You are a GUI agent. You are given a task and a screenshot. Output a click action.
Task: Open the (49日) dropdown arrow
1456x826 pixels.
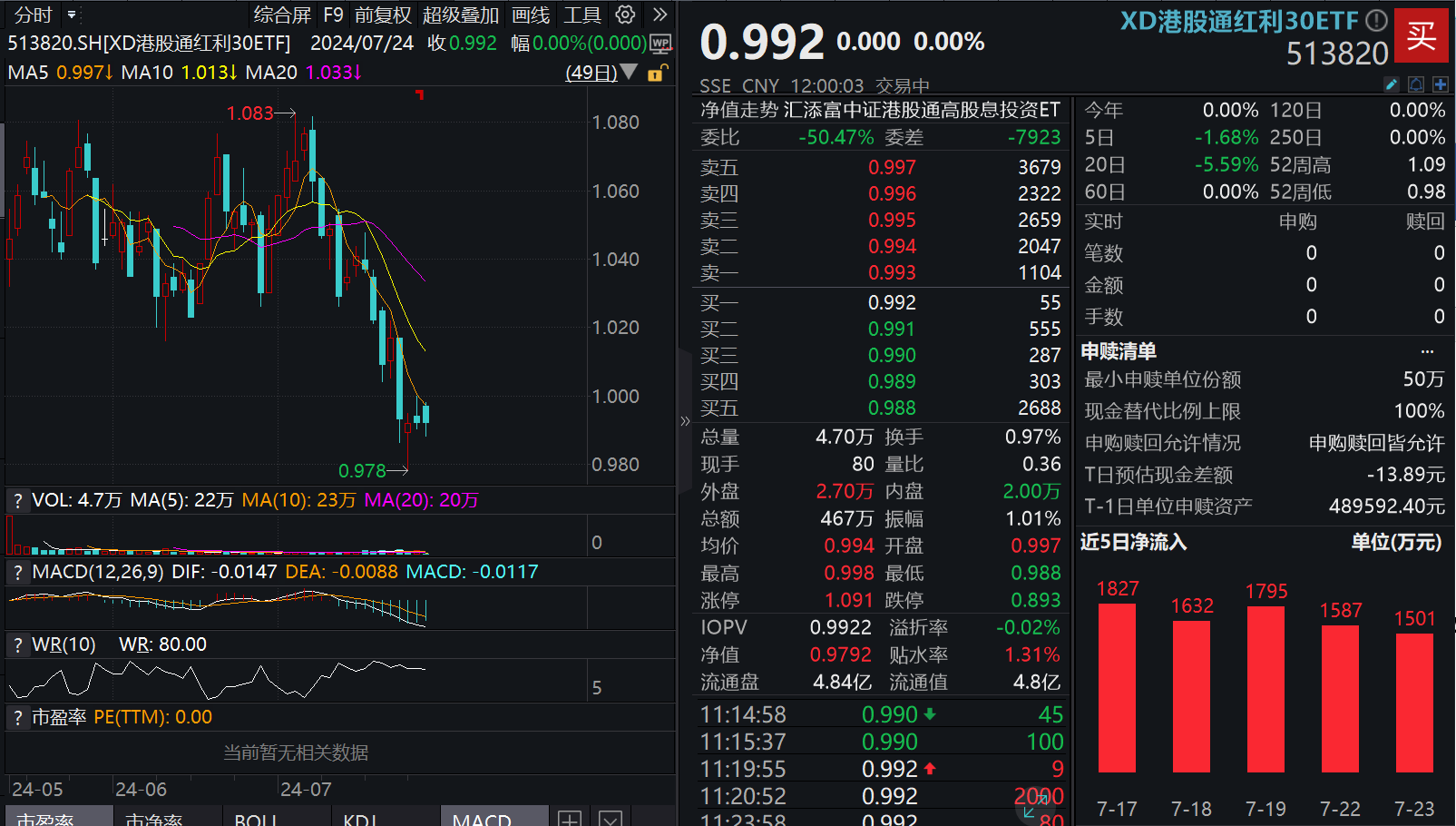coord(630,73)
